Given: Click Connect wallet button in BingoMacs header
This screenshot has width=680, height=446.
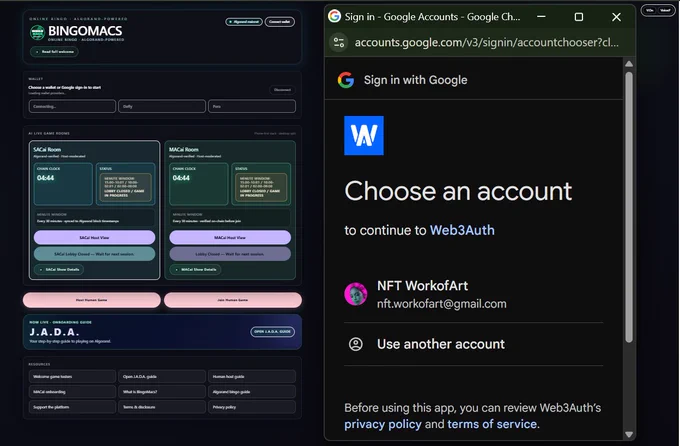Looking at the screenshot, I should [280, 22].
